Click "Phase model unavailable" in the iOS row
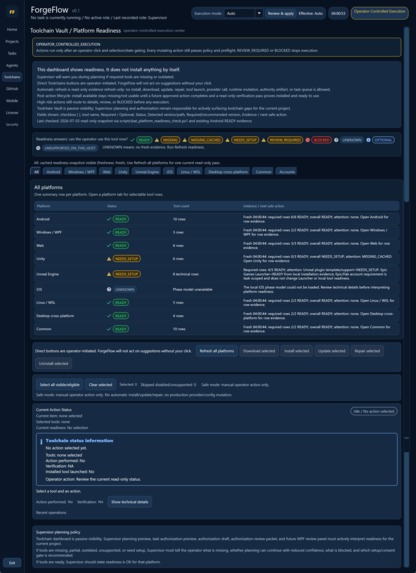 [x=193, y=289]
